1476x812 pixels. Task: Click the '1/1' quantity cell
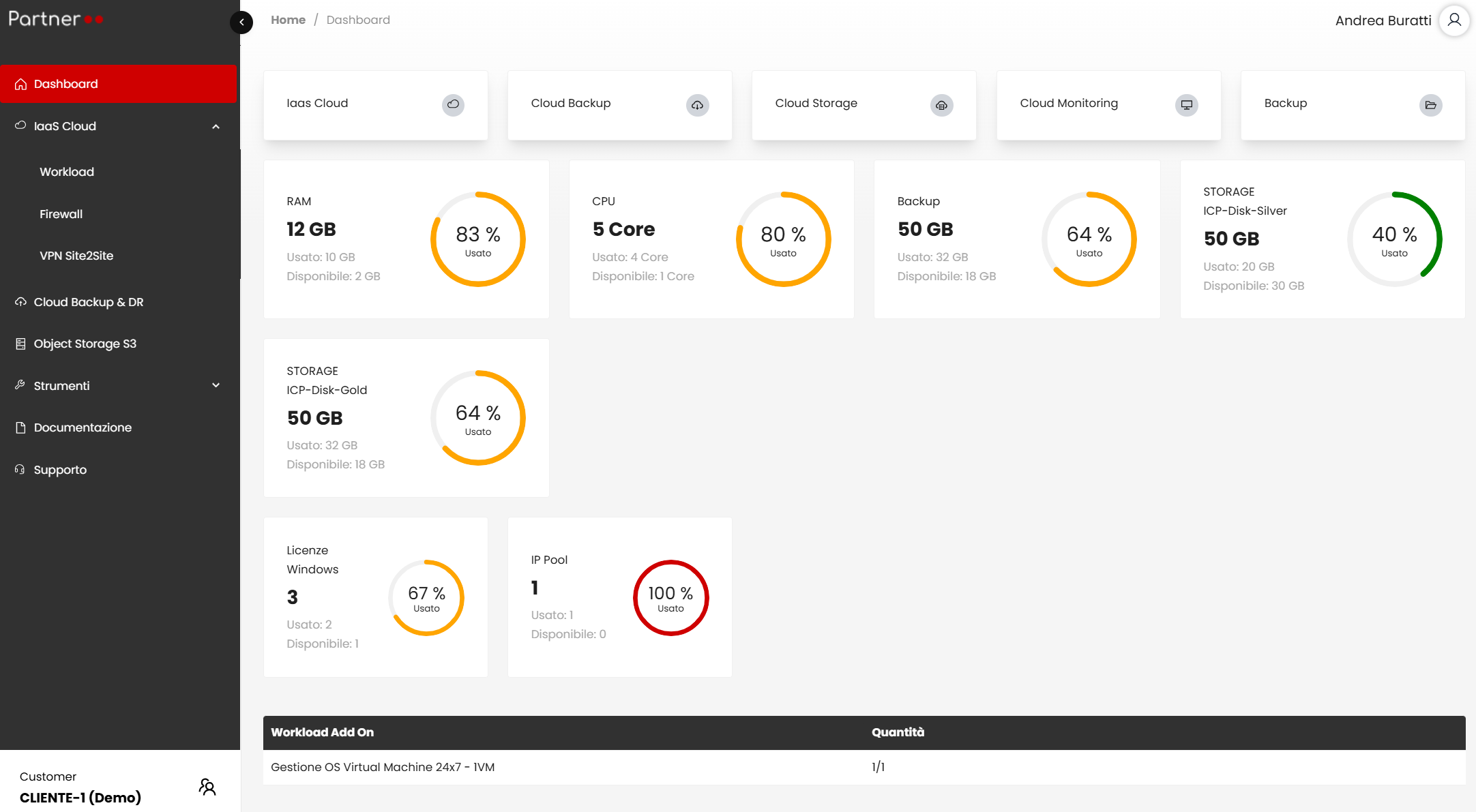879,767
